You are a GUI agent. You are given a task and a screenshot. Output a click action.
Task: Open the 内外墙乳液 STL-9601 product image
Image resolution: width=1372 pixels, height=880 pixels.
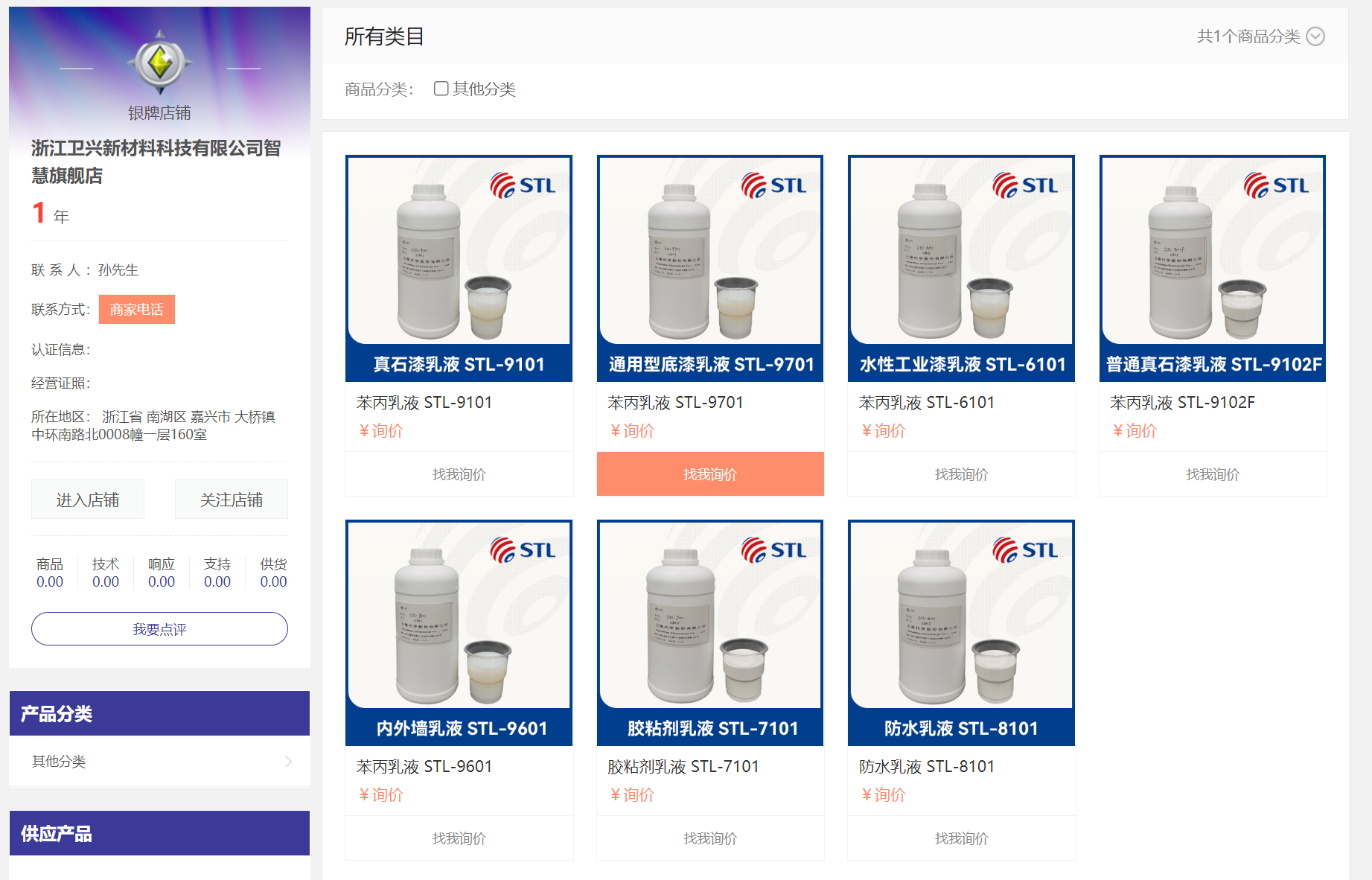coord(459,633)
